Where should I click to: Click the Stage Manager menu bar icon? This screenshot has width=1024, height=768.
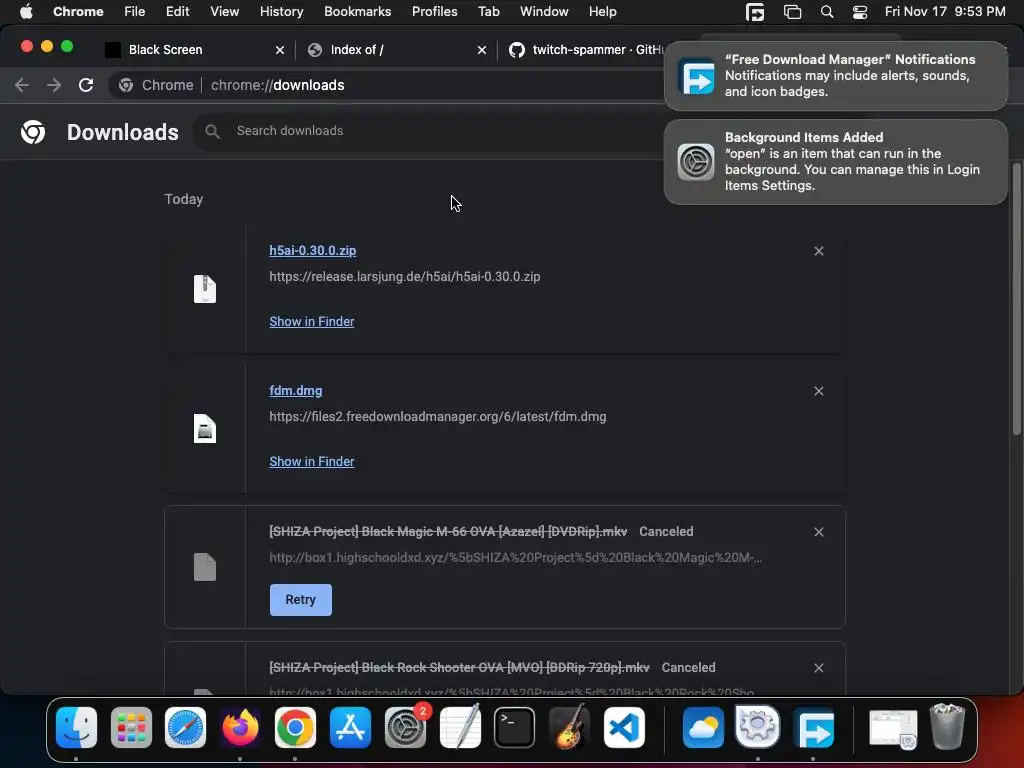pos(792,12)
